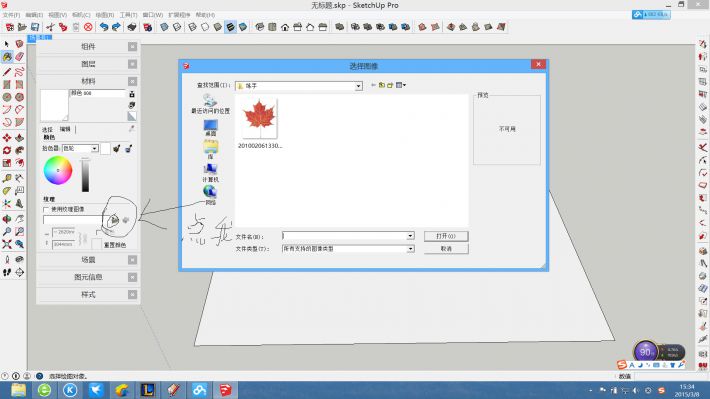Screen dimensions: 710x399
Task: Activate the Orbit tool
Action: tap(7, 219)
